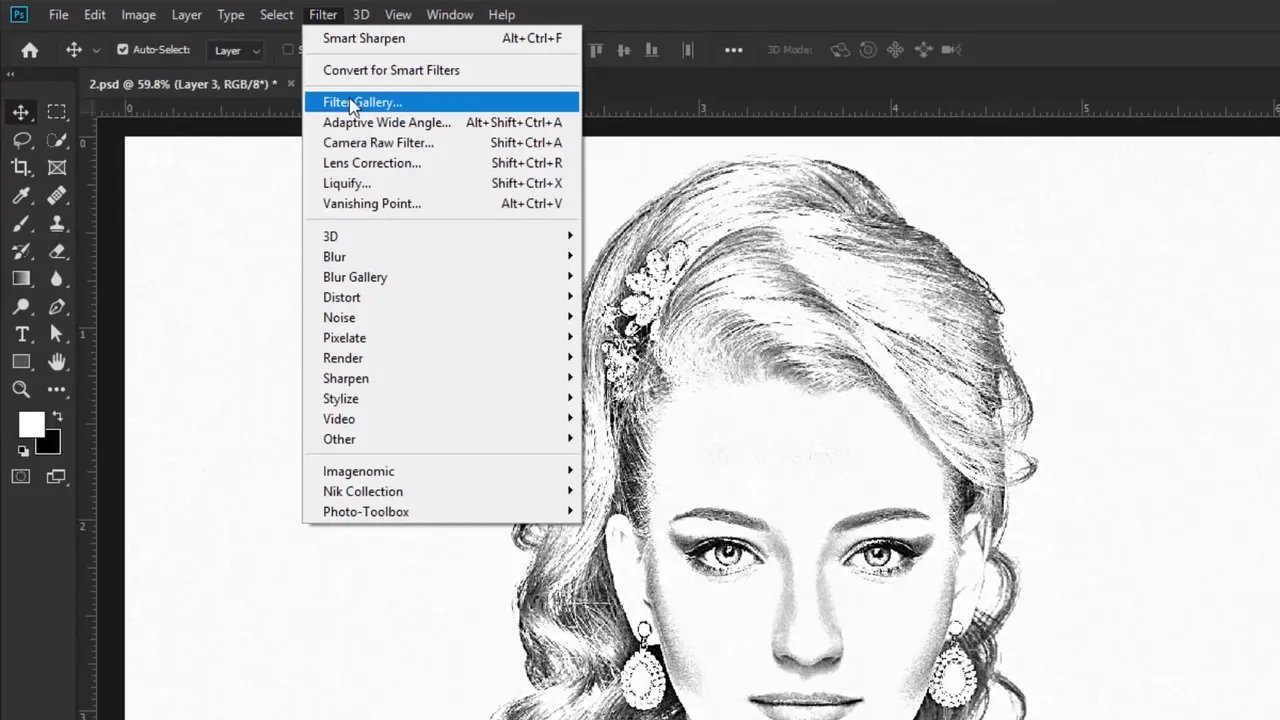
Task: Select the Hand tool
Action: click(57, 362)
